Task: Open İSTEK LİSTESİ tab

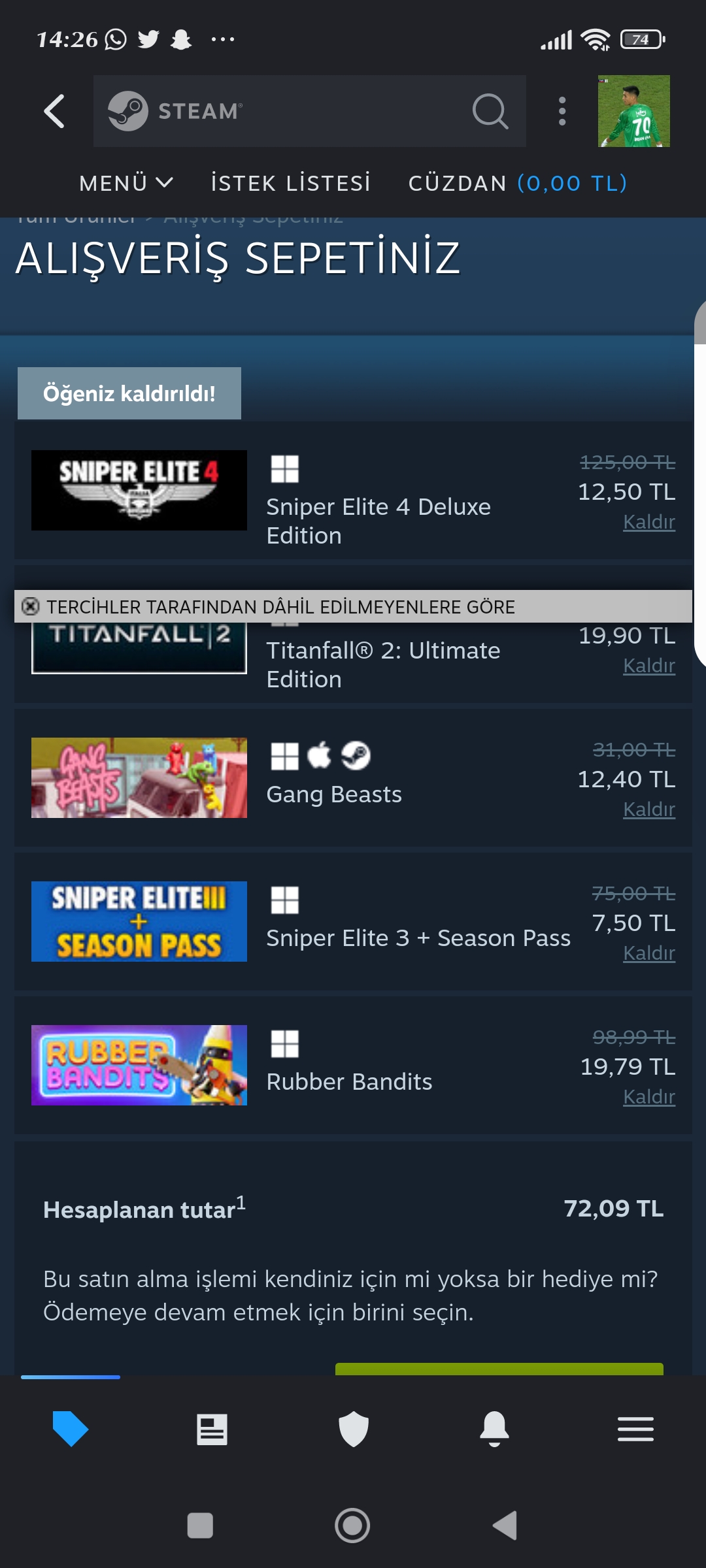Action: 291,184
